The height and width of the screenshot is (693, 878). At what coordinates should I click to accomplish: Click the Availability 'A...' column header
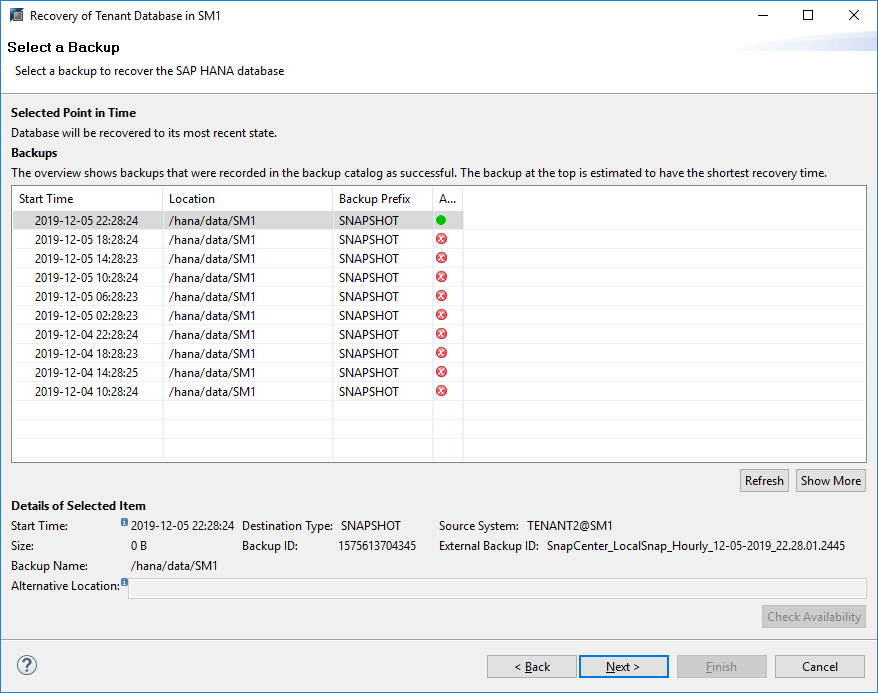[447, 199]
